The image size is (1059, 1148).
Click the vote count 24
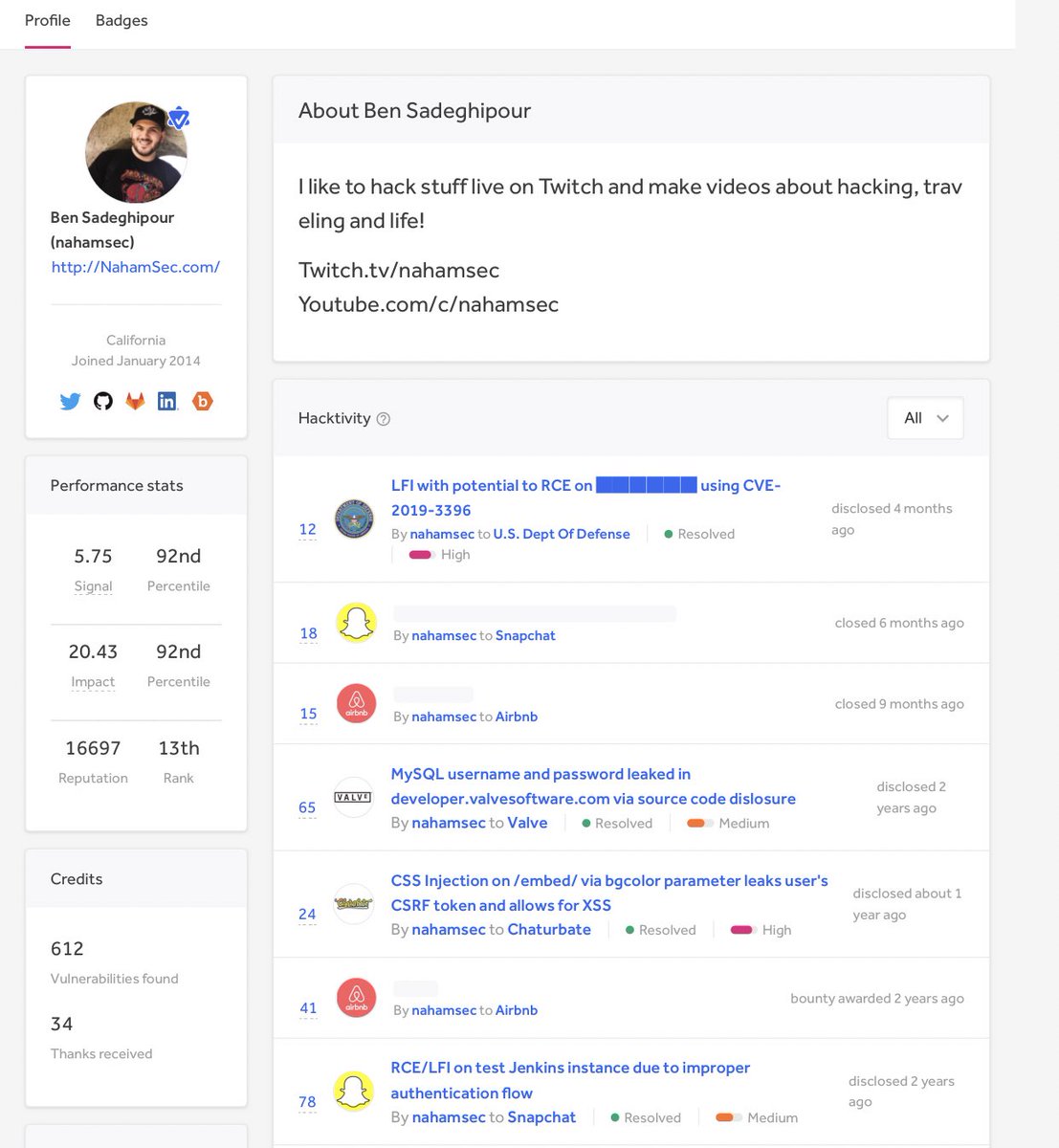click(x=307, y=914)
